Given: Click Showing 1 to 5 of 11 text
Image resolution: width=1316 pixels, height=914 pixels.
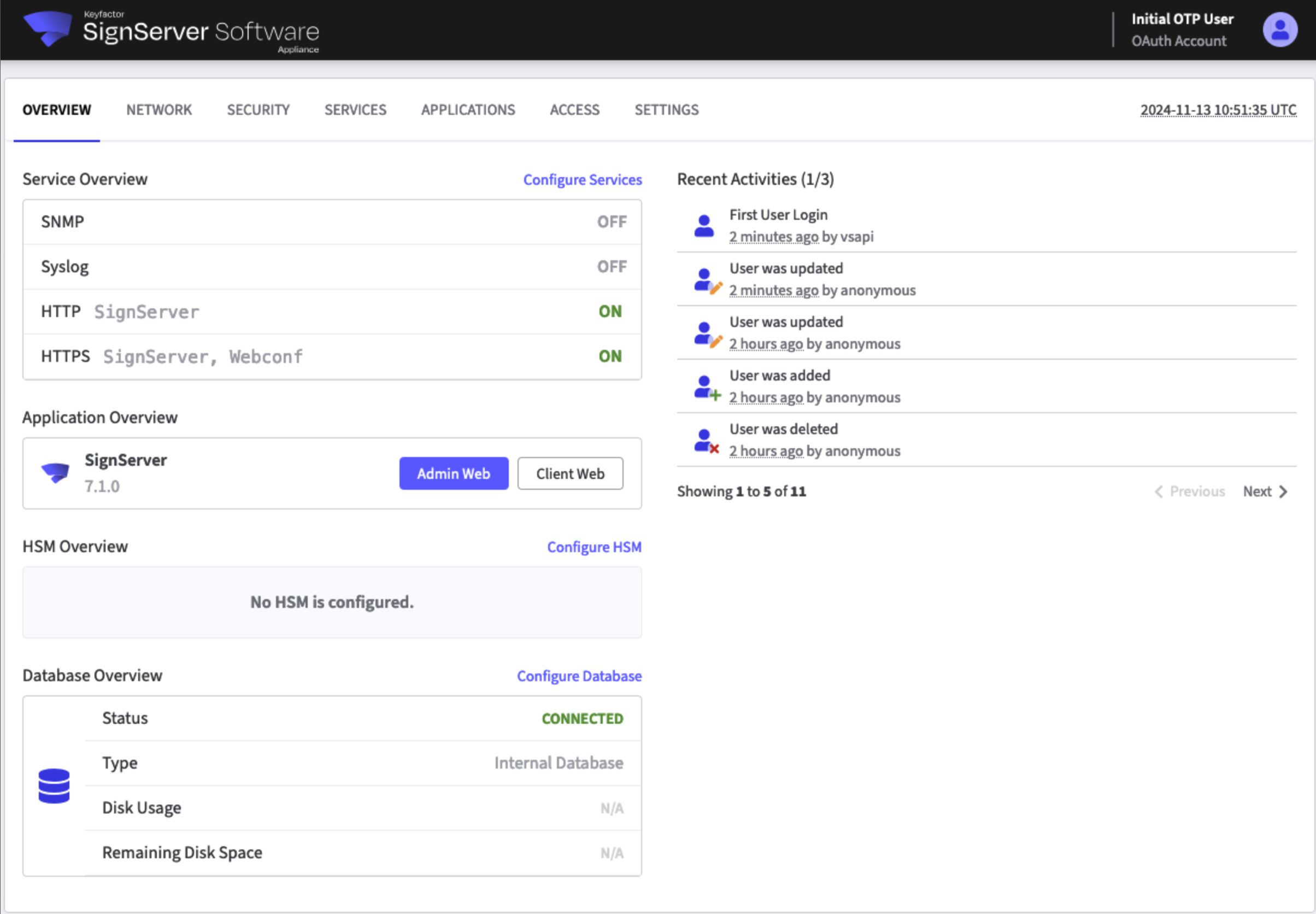Looking at the screenshot, I should coord(742,491).
